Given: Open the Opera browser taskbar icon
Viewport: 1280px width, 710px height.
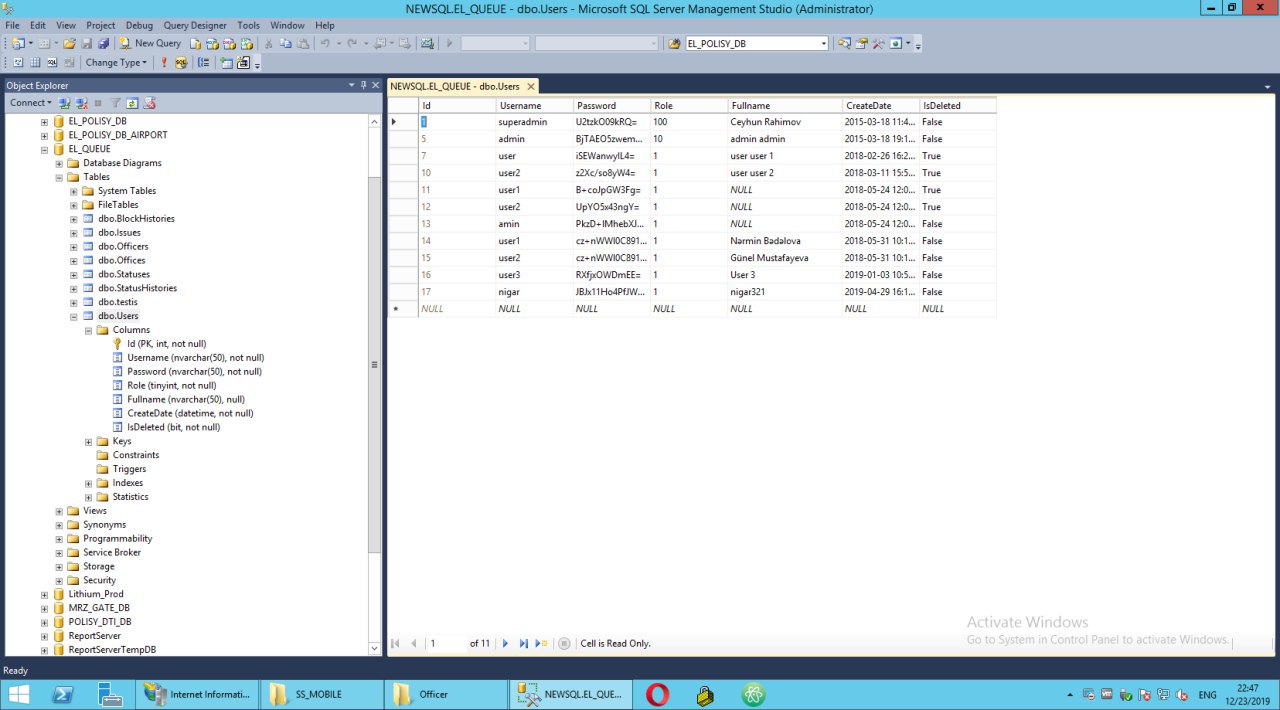Looking at the screenshot, I should (x=657, y=694).
